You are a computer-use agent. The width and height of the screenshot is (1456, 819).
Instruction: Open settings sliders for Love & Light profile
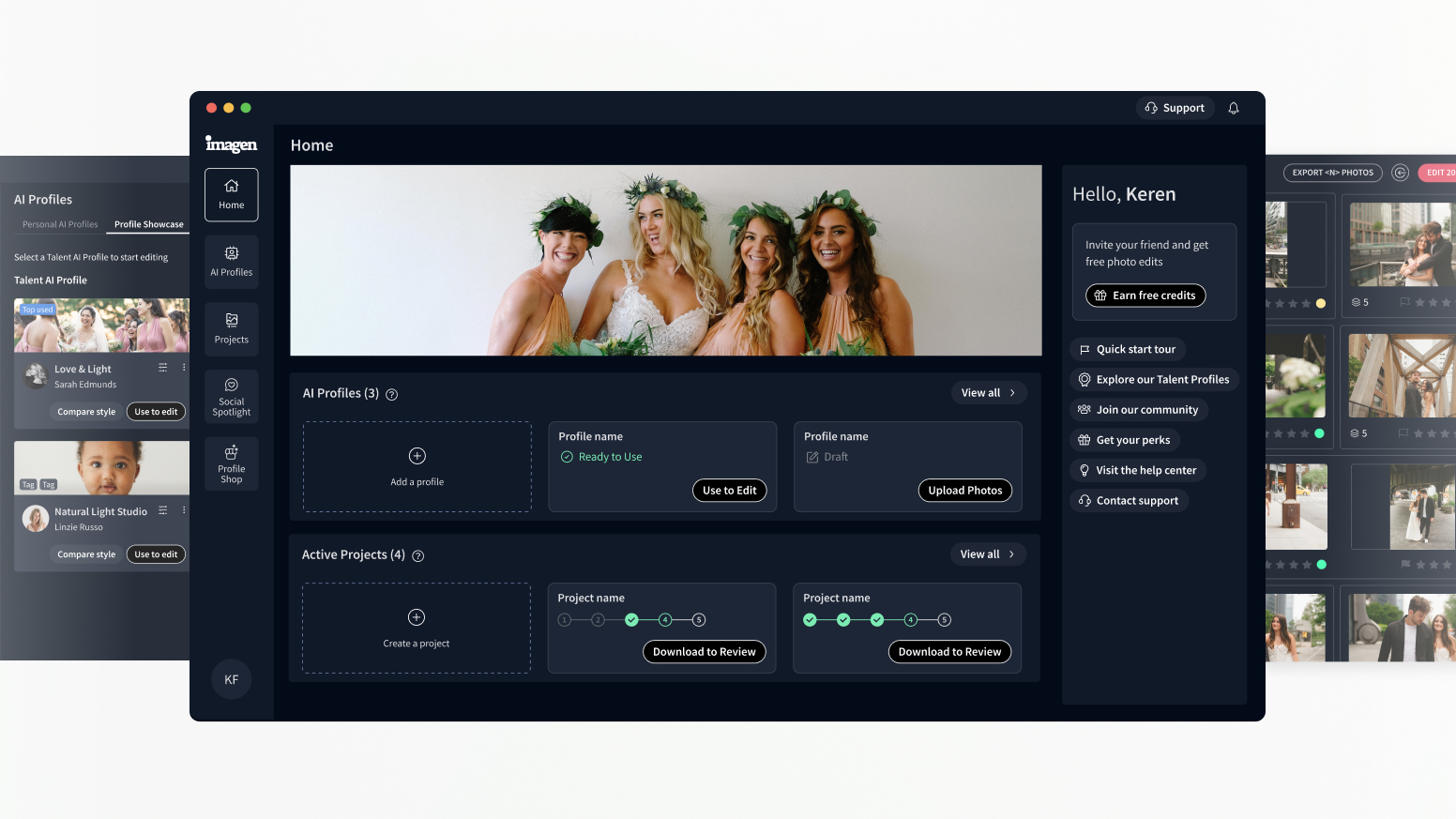(x=163, y=368)
